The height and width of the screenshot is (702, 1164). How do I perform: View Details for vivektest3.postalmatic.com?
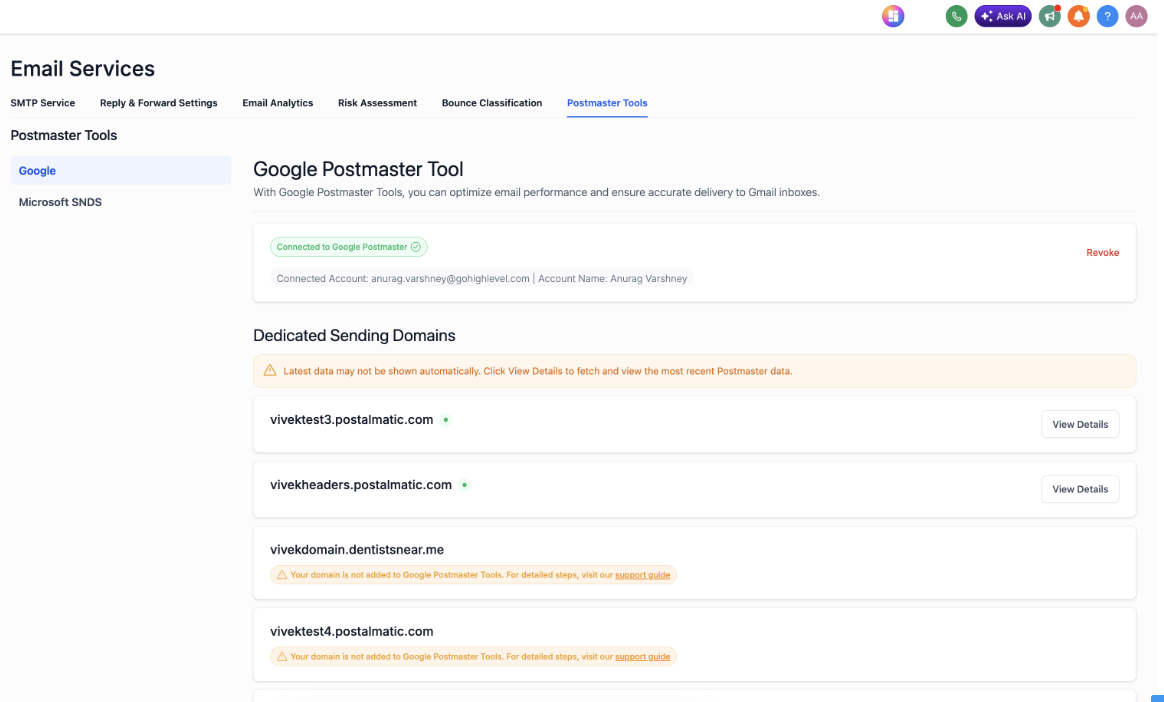(x=1080, y=424)
